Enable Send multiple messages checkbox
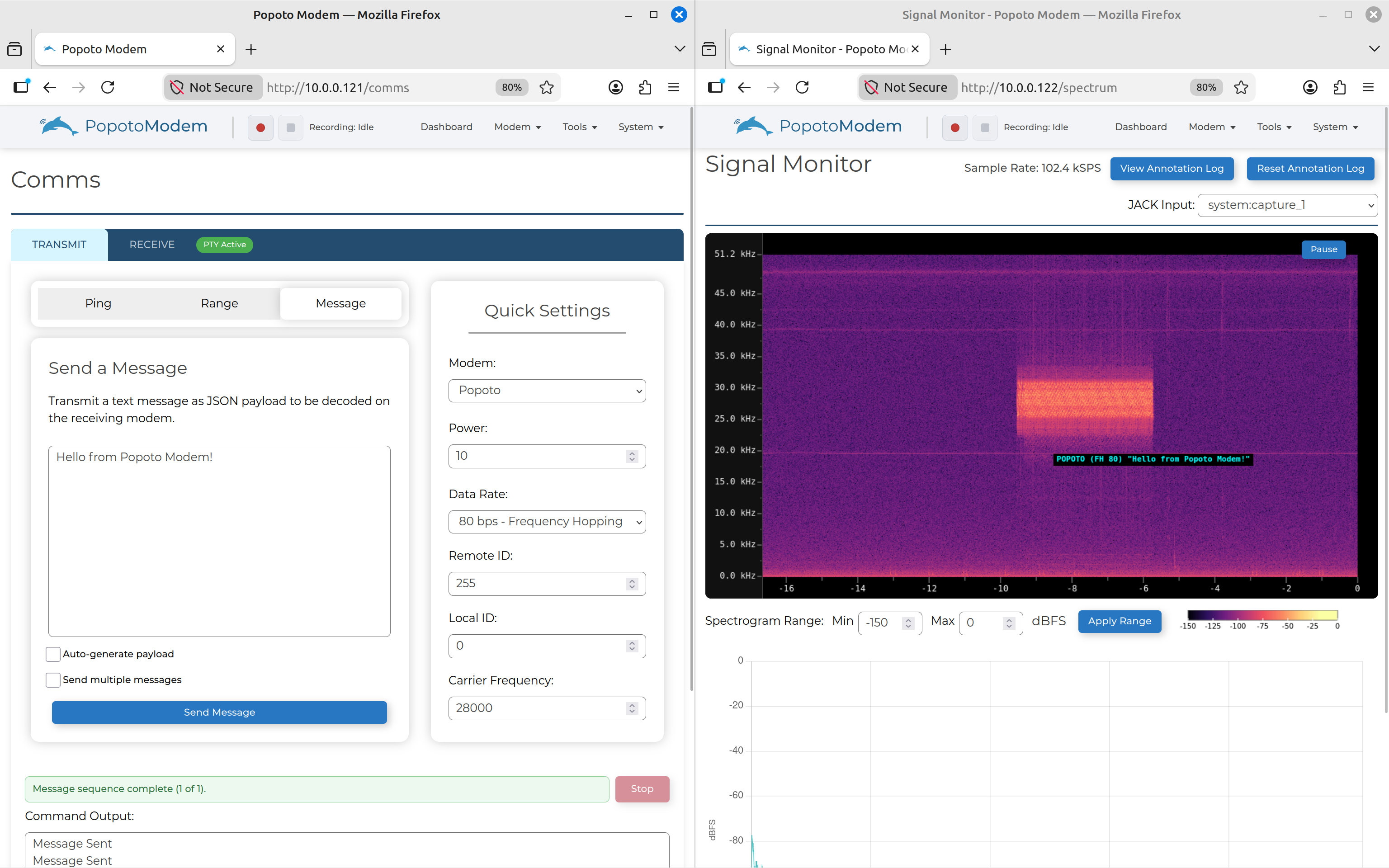This screenshot has height=868, width=1389. coord(53,679)
